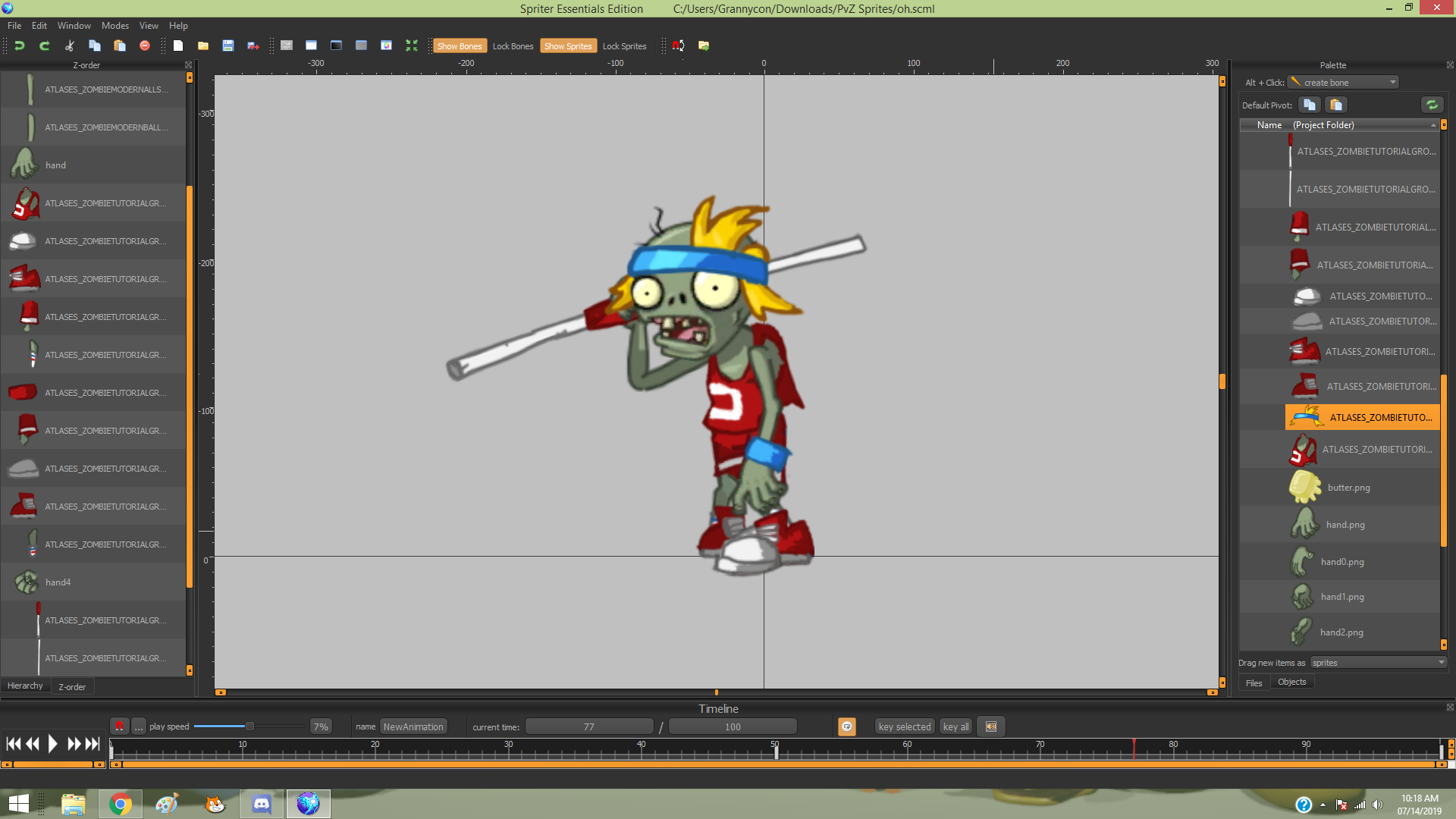Jump to the end of the animation
This screenshot has width=1456, height=819.
[93, 744]
